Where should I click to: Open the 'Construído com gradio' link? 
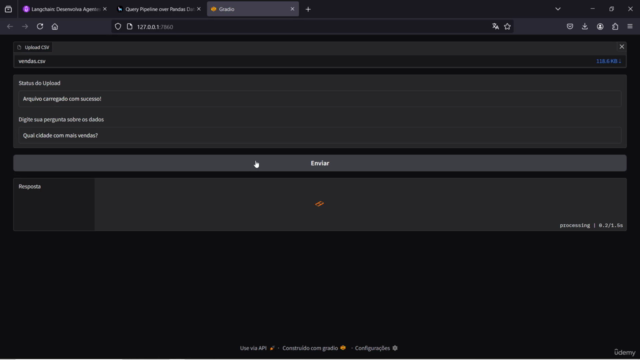coord(314,348)
